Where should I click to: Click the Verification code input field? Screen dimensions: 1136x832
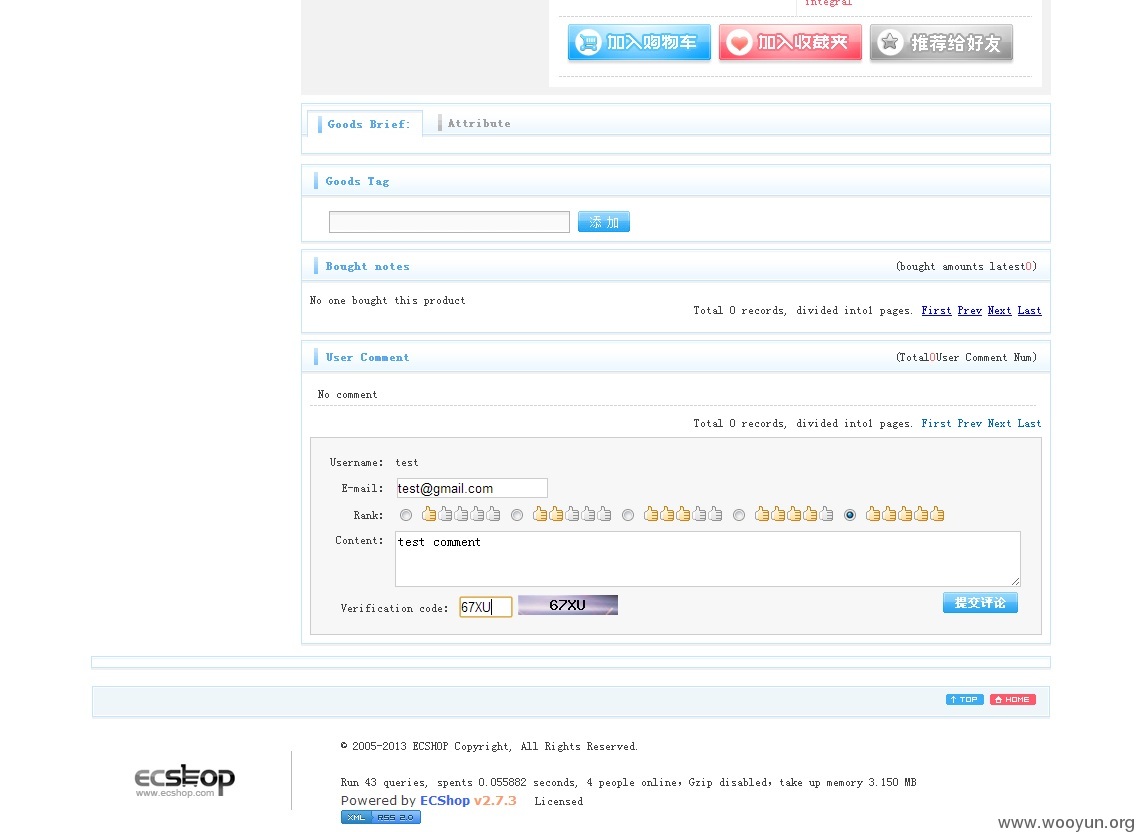point(485,607)
